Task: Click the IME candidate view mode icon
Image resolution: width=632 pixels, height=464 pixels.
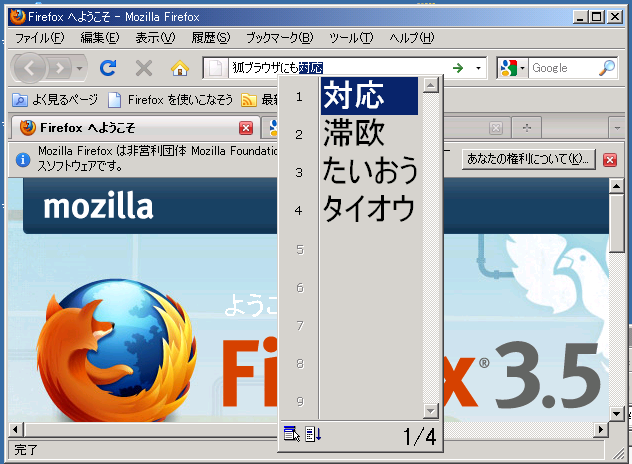Action: 291,434
